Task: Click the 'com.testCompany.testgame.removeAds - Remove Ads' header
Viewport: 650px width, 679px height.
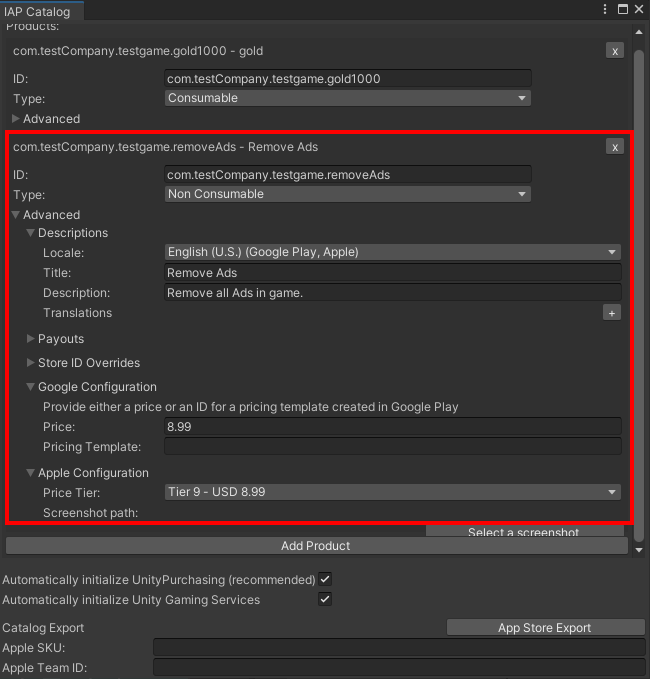Action: point(165,147)
